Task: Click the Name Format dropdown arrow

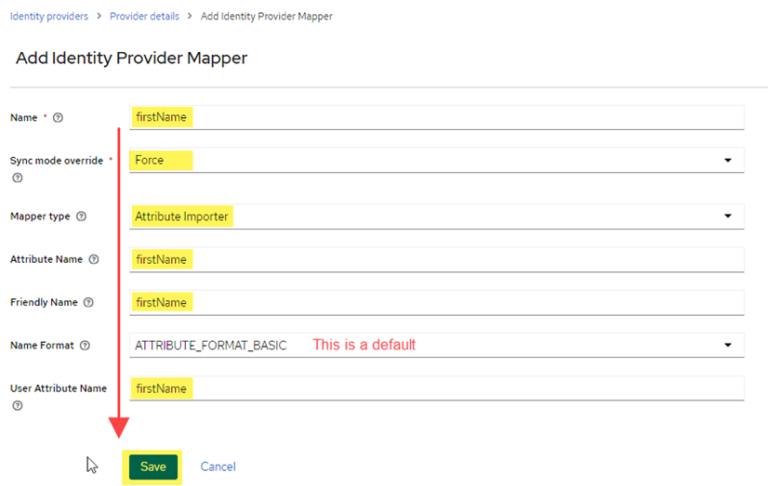Action: coord(728,346)
